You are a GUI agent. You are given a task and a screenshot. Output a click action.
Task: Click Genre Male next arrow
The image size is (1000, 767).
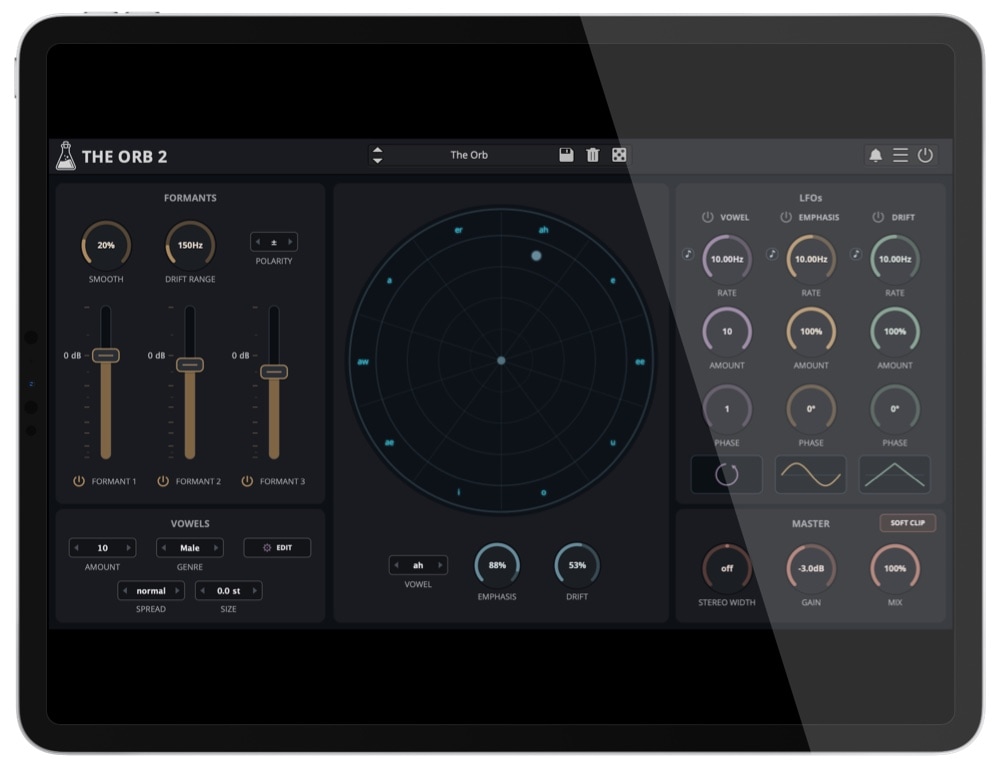coord(216,548)
